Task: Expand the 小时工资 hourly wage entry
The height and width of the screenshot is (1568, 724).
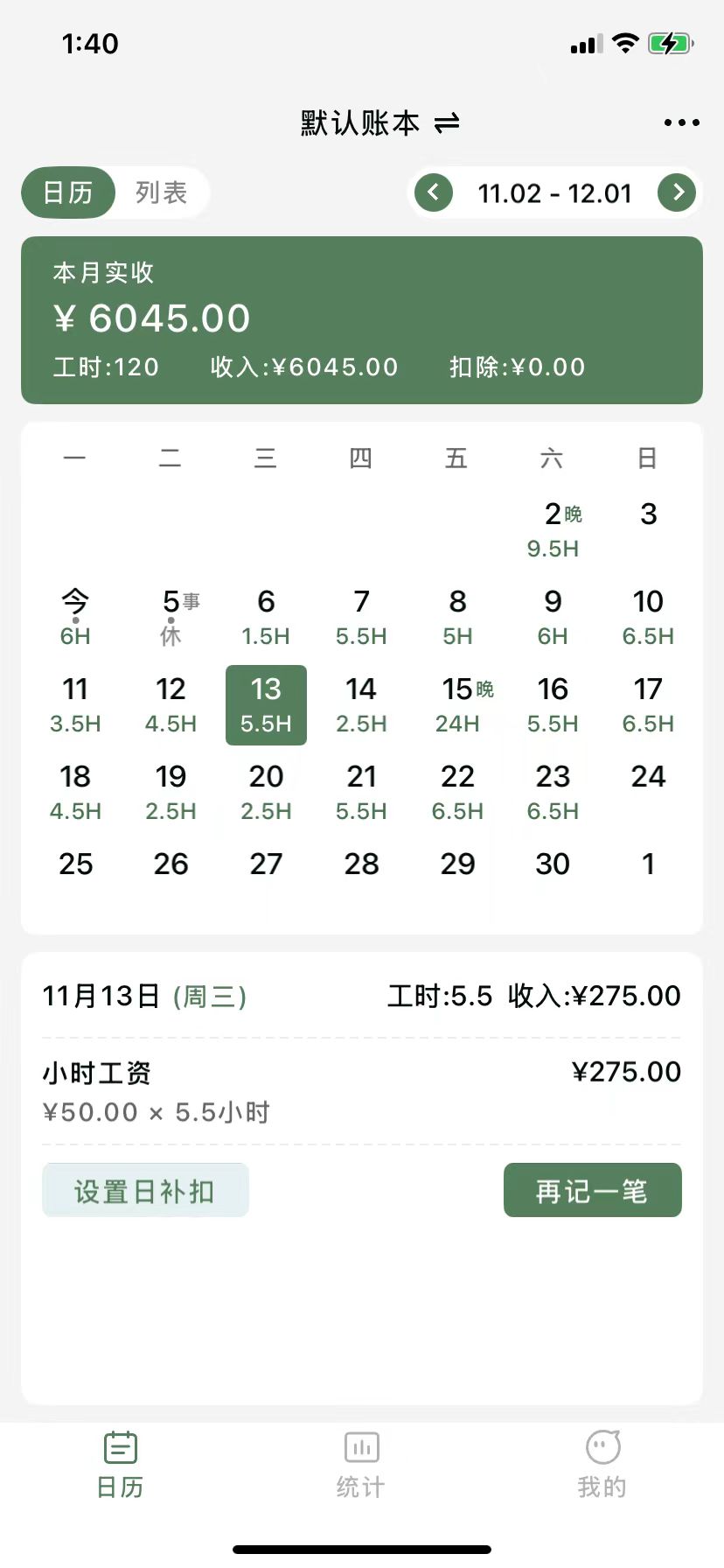Action: pos(361,1091)
